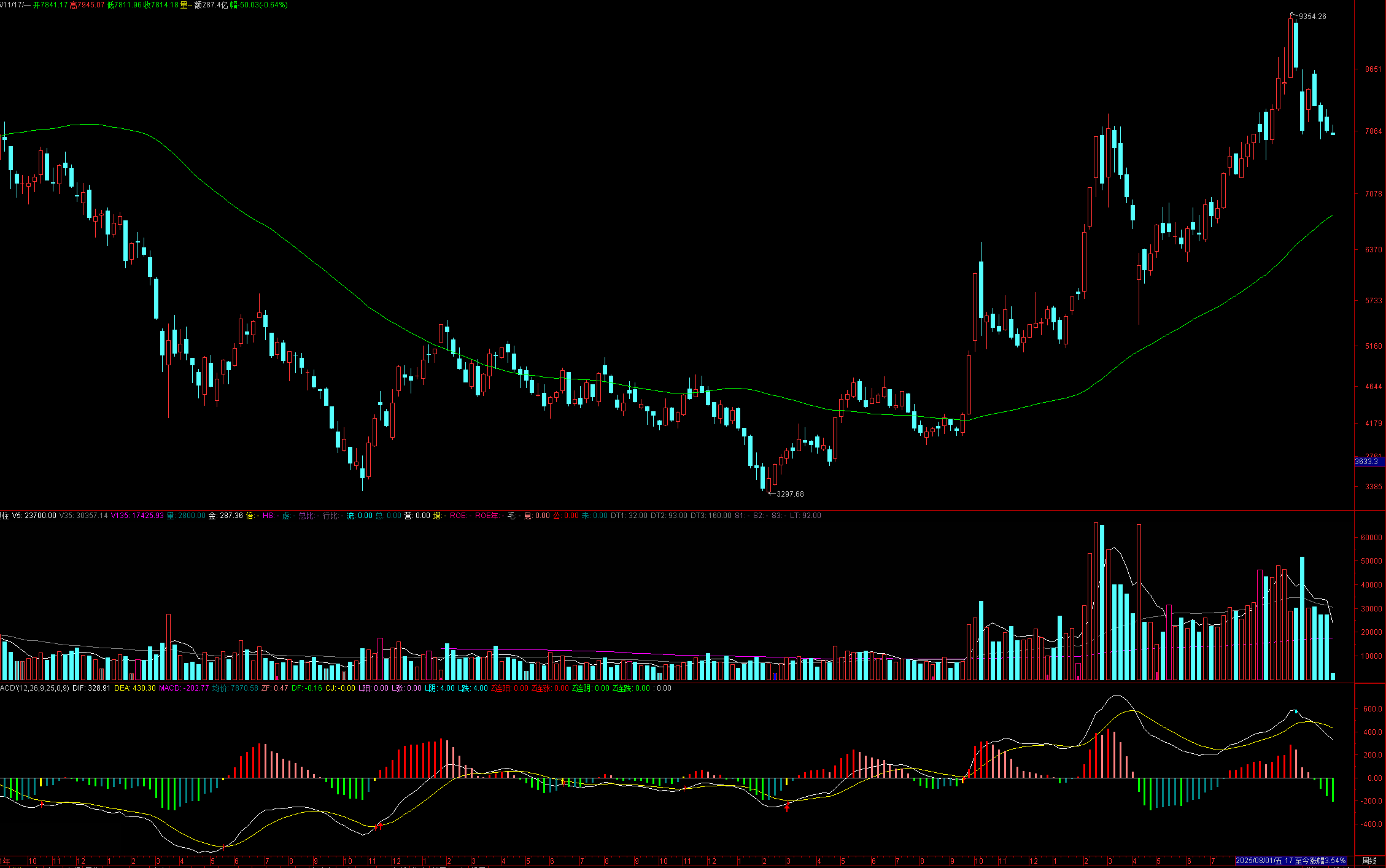Screen dimensions: 1386x868
Task: Select the yellow DEA: 430.30 readout
Action: (135, 688)
